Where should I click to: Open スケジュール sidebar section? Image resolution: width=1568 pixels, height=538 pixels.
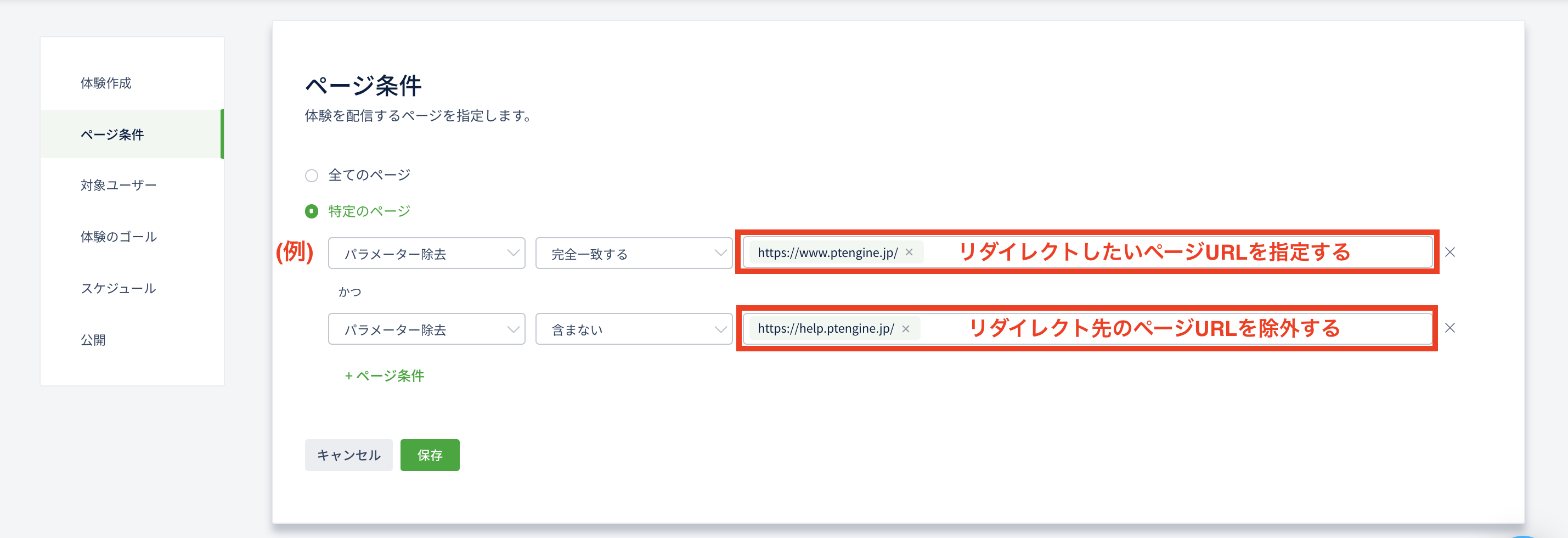coord(118,288)
